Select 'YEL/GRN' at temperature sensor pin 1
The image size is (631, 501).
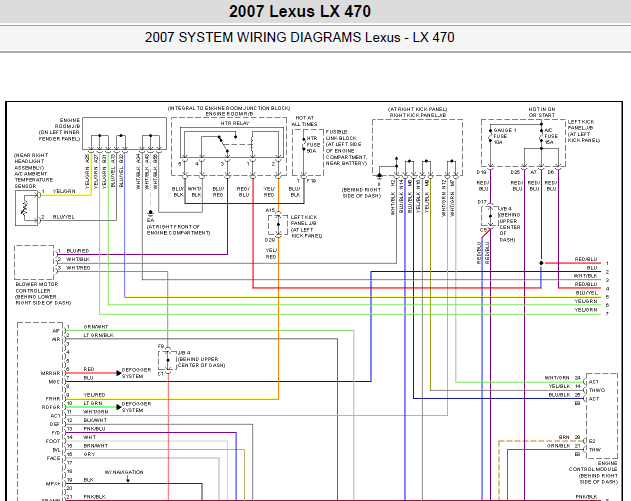point(64,191)
